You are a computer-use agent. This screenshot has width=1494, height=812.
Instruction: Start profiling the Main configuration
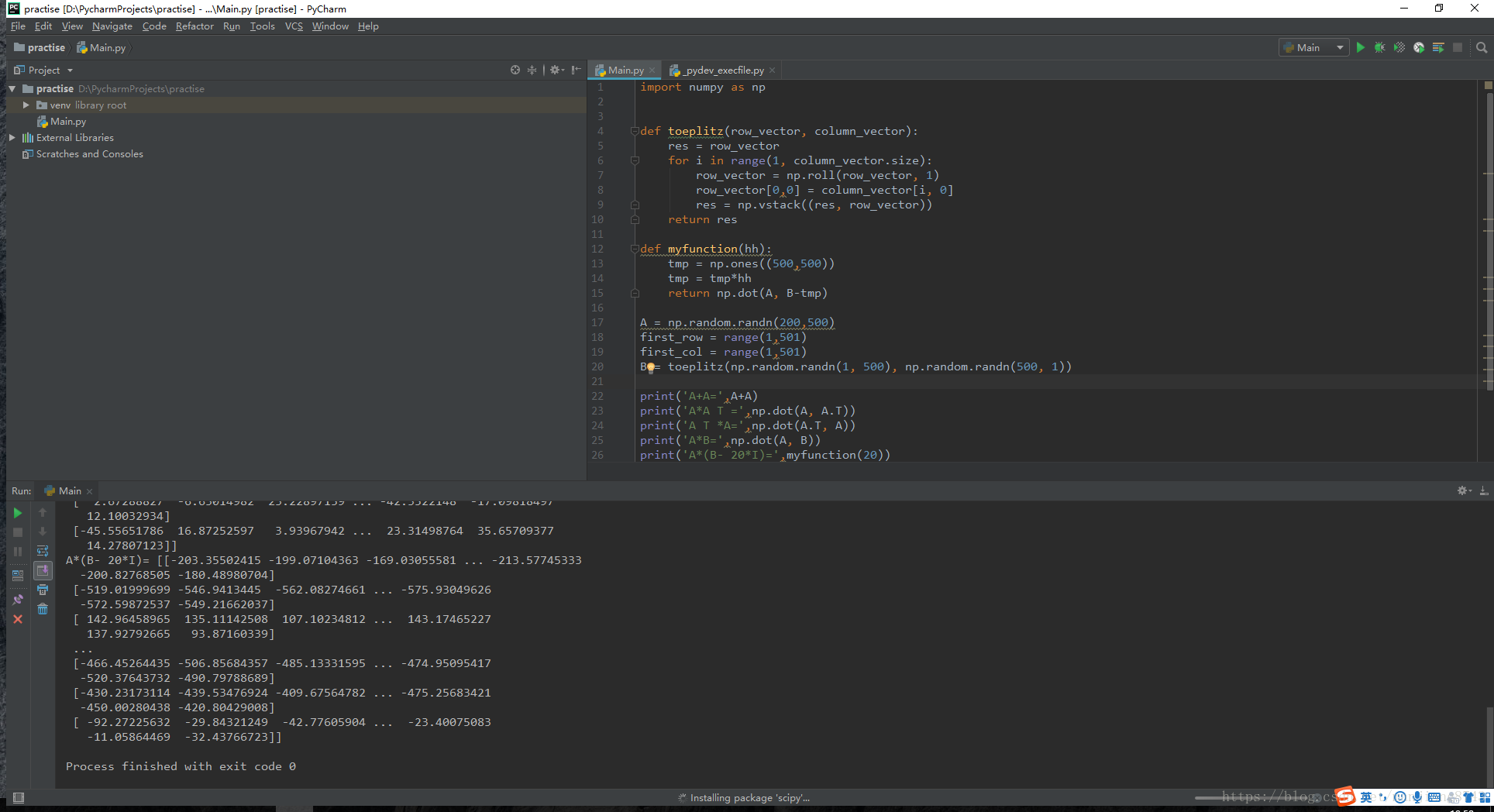click(1419, 47)
